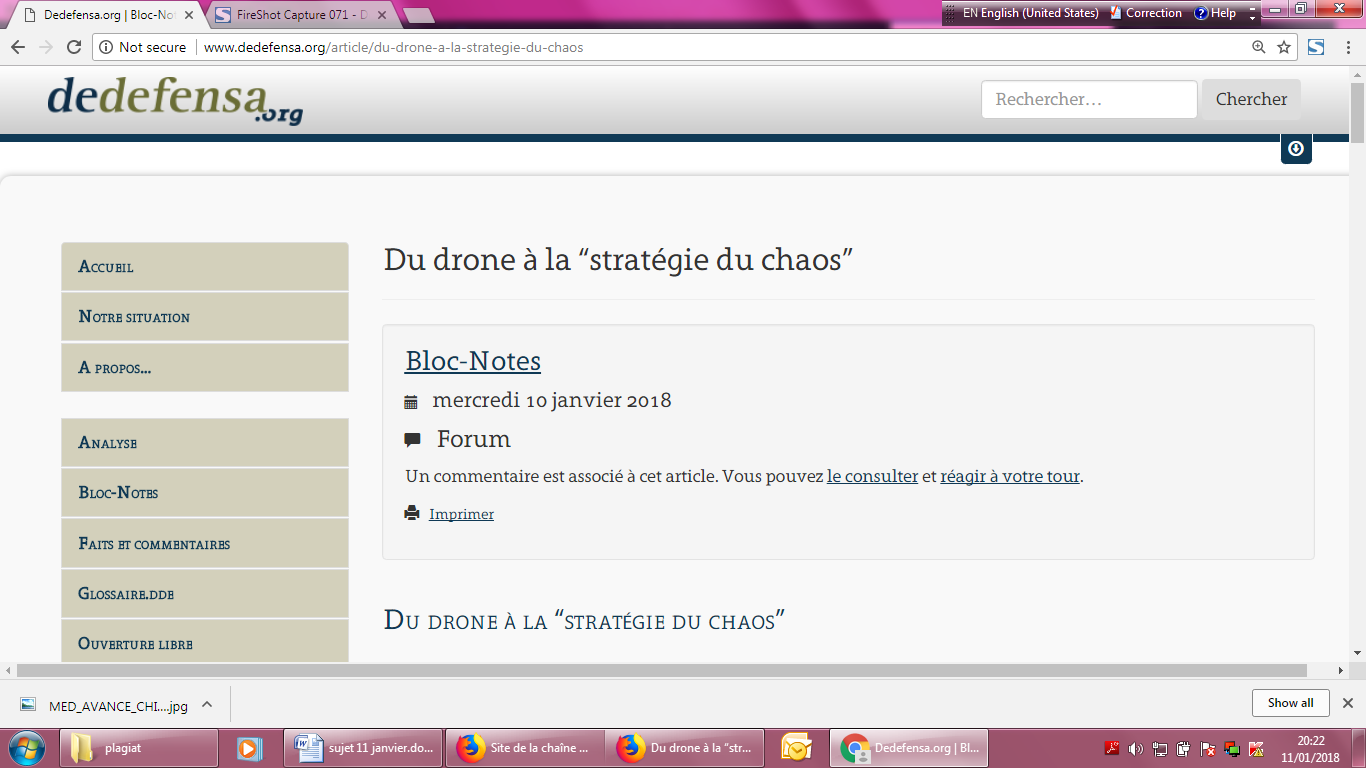Click Show all in the downloads bar
Image resolution: width=1366 pixels, height=768 pixels.
[1290, 702]
